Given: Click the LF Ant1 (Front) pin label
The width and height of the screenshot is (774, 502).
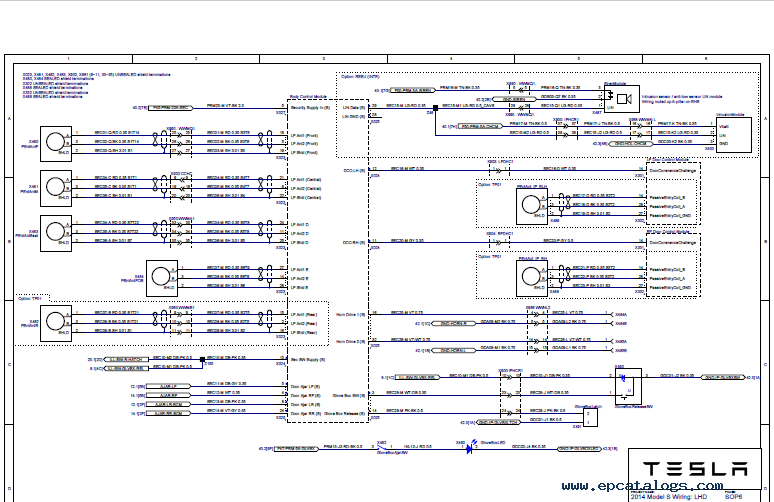Looking at the screenshot, I should click(x=304, y=135).
